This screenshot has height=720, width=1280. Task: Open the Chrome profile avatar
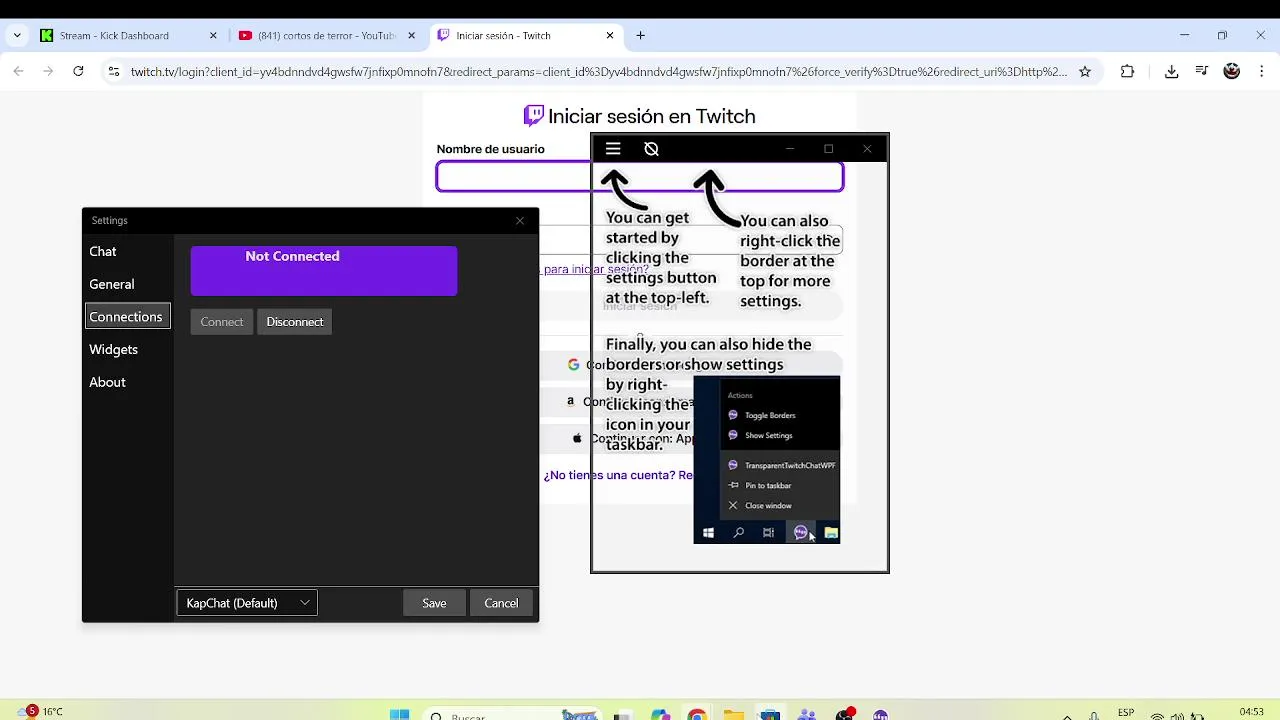[x=1232, y=72]
